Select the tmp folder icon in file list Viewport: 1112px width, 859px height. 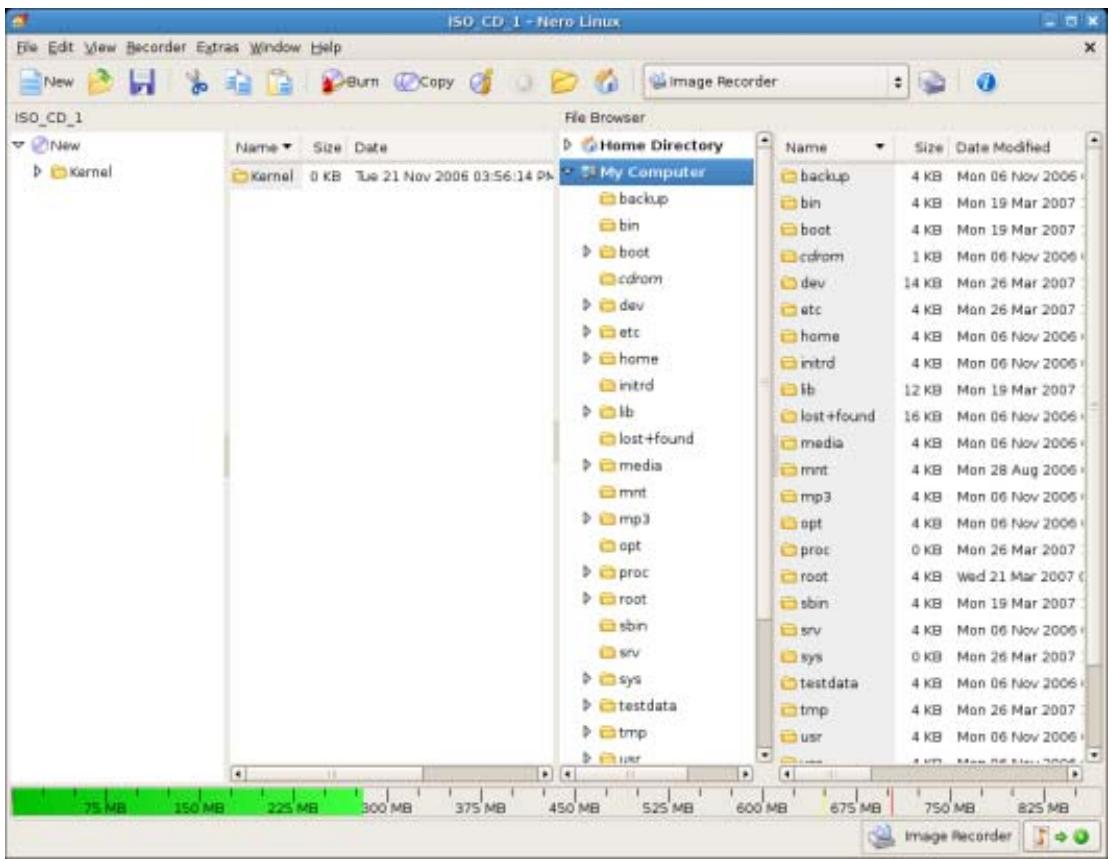click(x=789, y=710)
